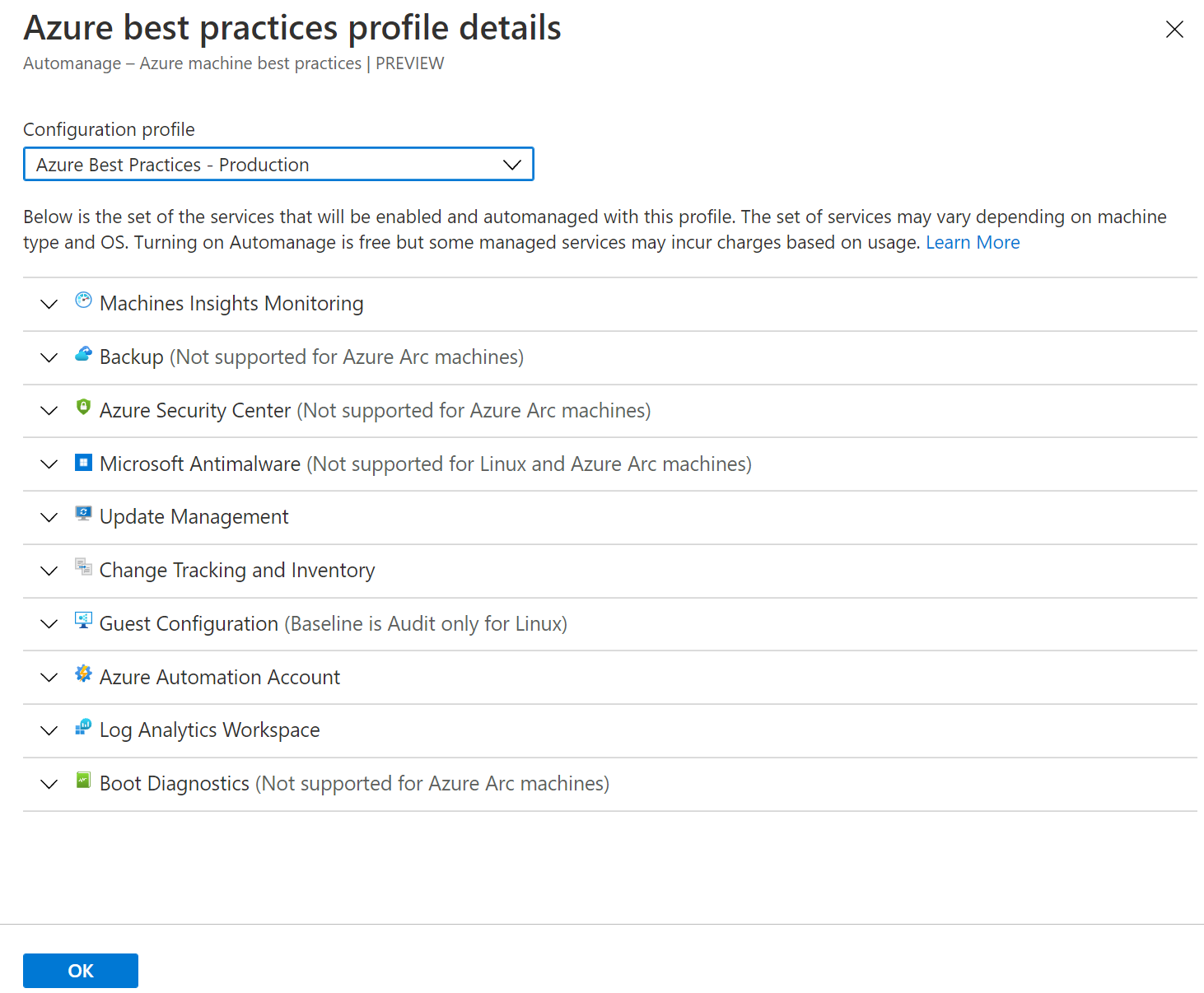Open the Configuration profile dropdown
The height and width of the screenshot is (993, 1204).
tap(278, 165)
